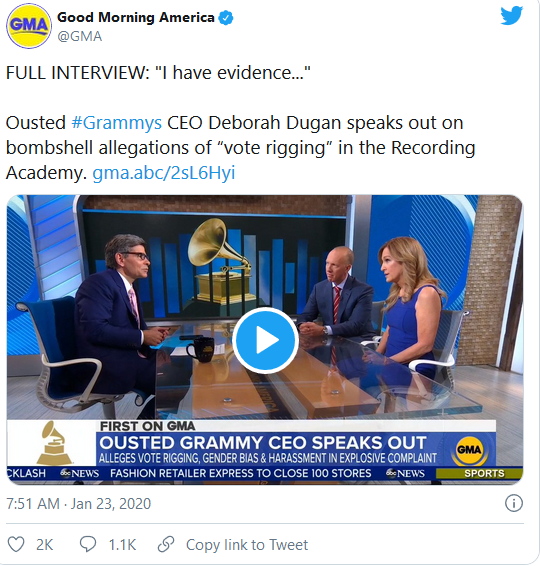
Task: Click the chain link icon
Action: coord(166,544)
